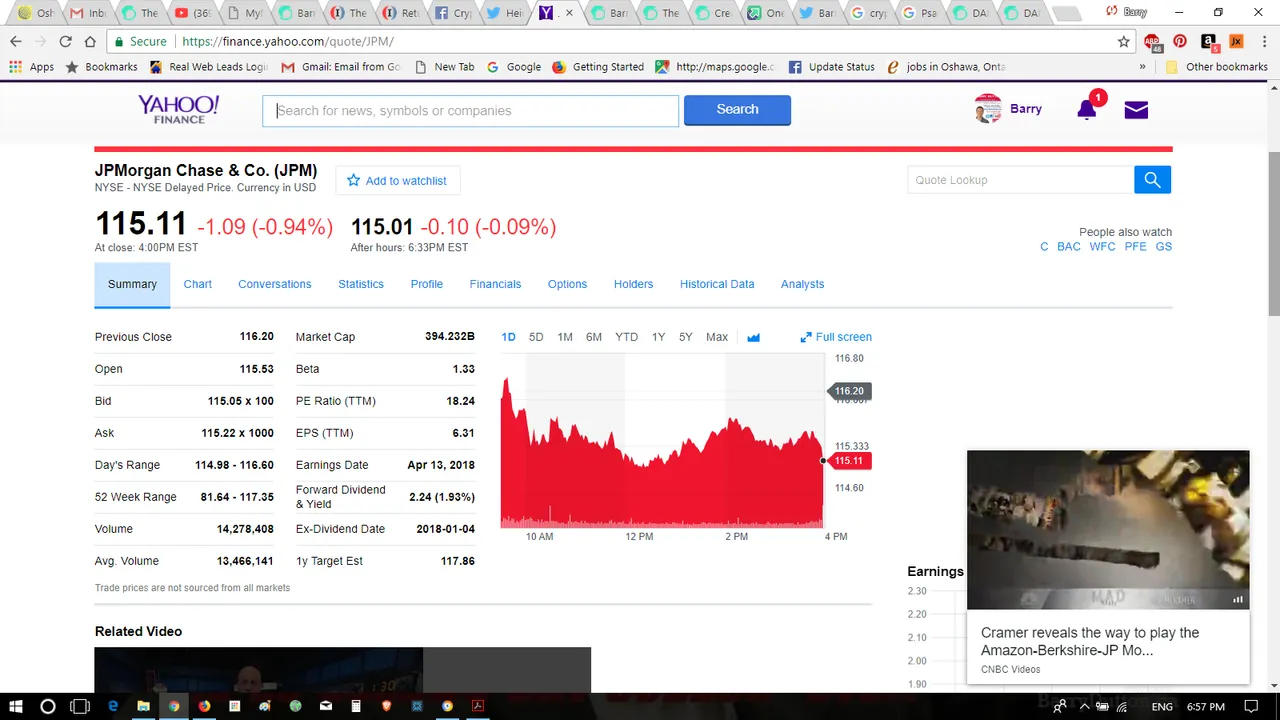This screenshot has width=1280, height=720.
Task: Click the Cortana search circle
Action: (47, 706)
